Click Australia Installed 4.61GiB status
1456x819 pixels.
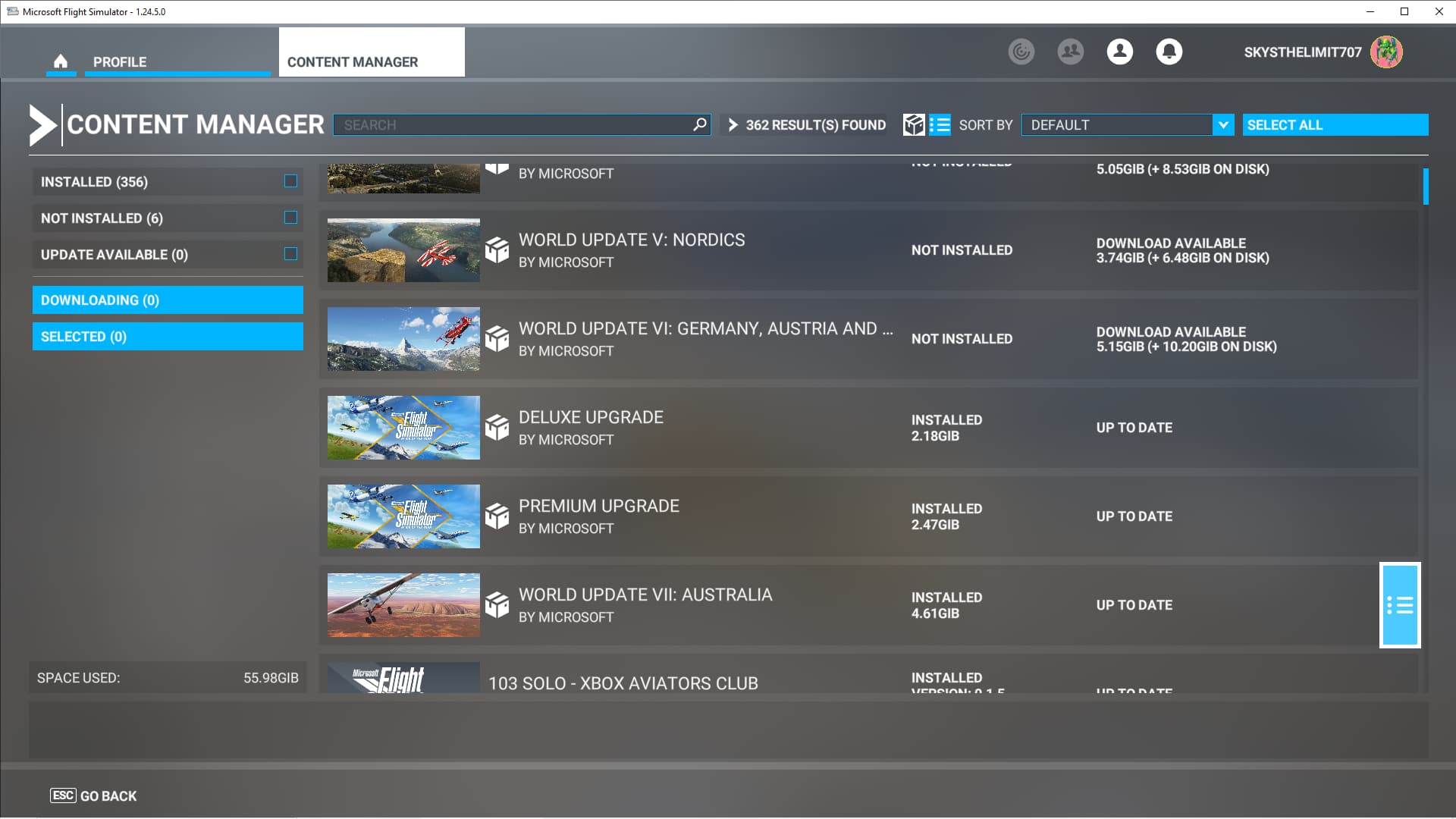click(946, 605)
